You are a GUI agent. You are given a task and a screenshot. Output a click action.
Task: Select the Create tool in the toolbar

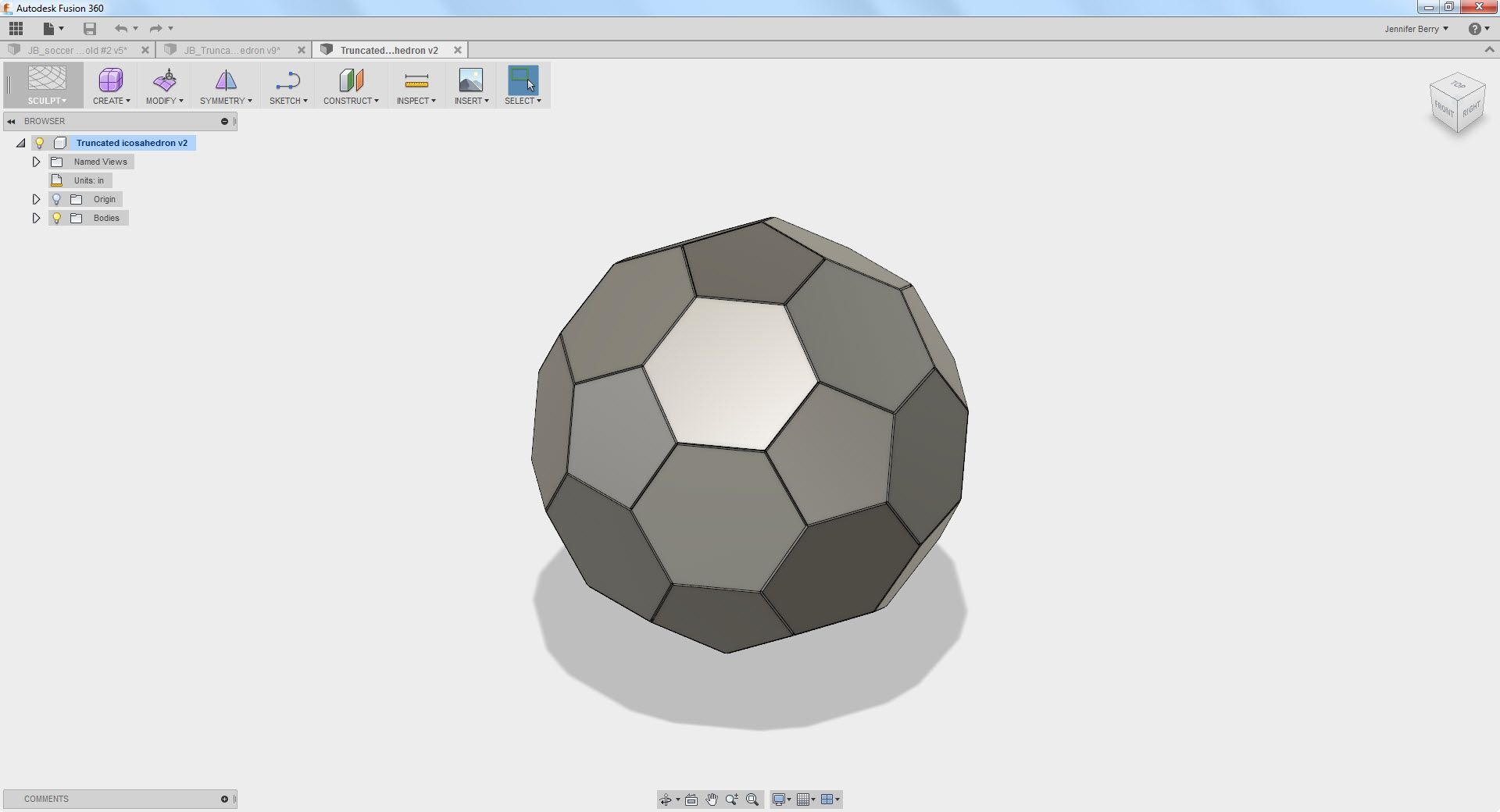point(110,84)
